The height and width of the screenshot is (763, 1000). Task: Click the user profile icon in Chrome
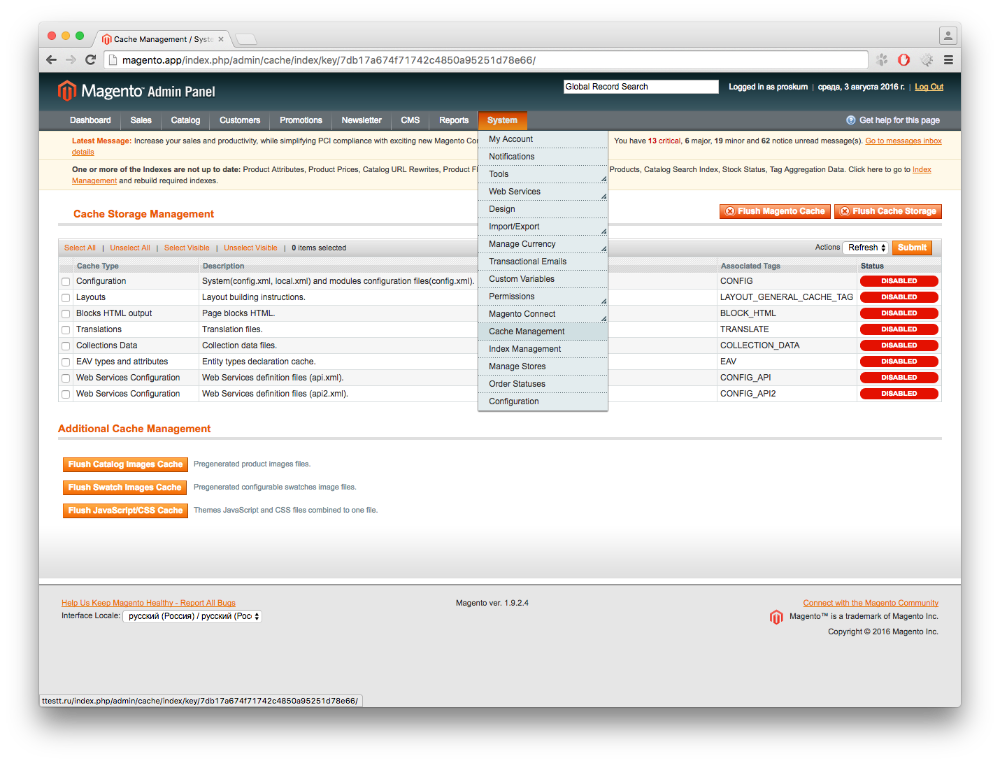[x=948, y=36]
